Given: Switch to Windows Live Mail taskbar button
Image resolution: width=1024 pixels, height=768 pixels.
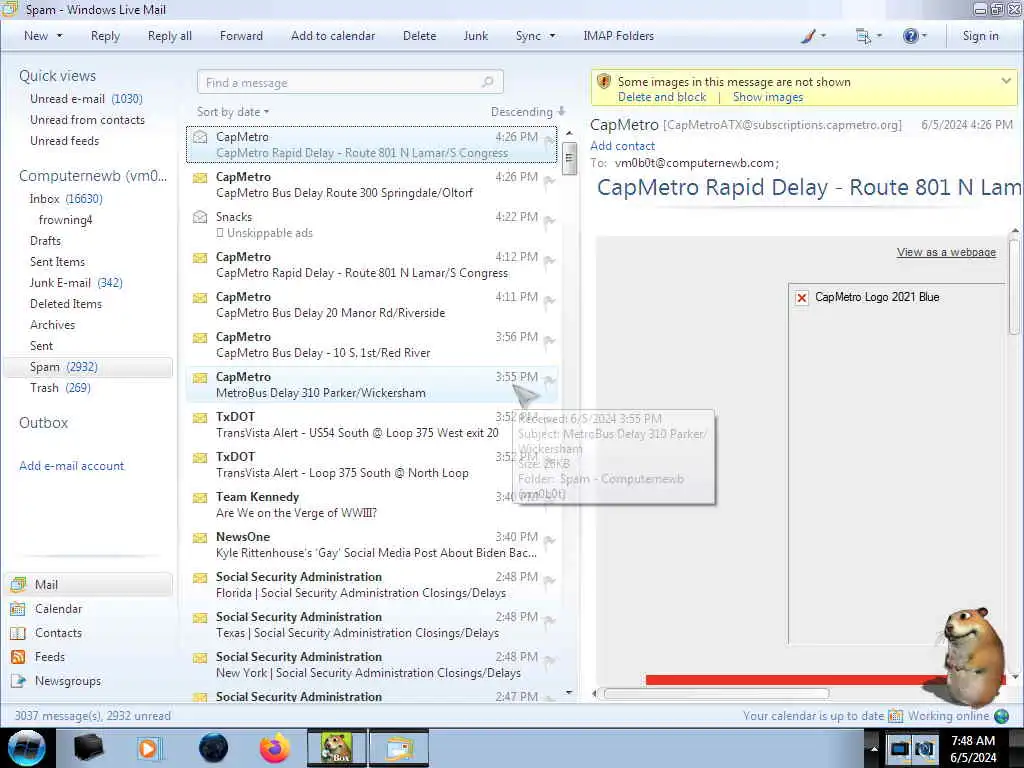Looking at the screenshot, I should click(399, 748).
